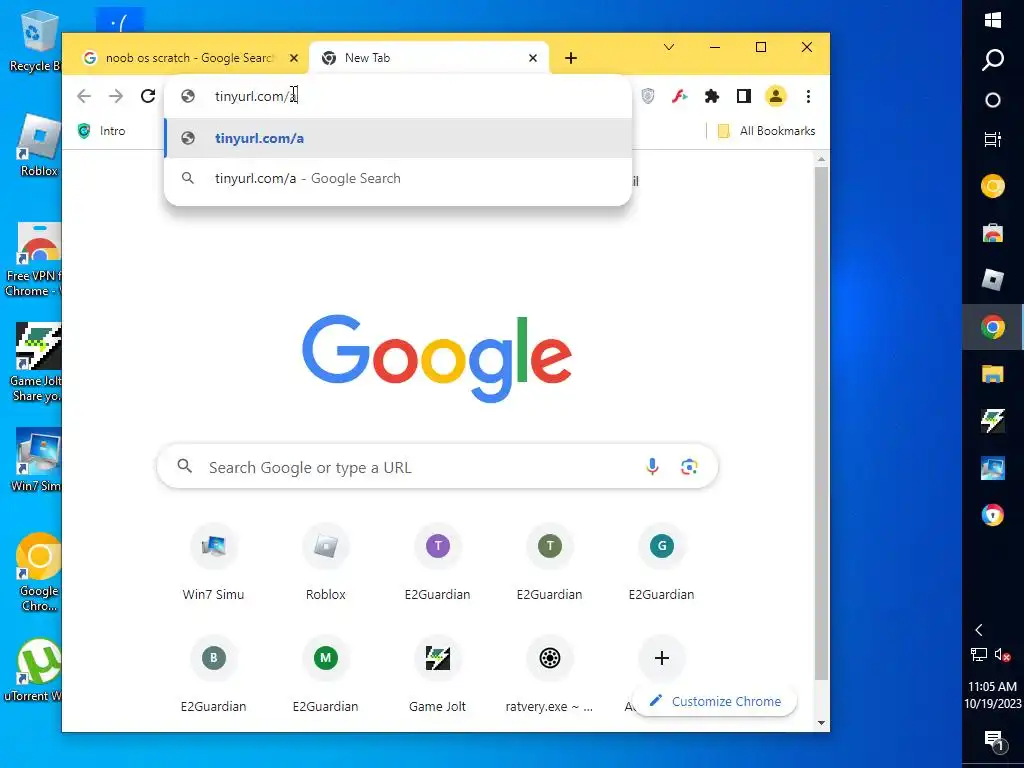Click the scrollbar up arrow
1024x768 pixels.
pyautogui.click(x=822, y=159)
